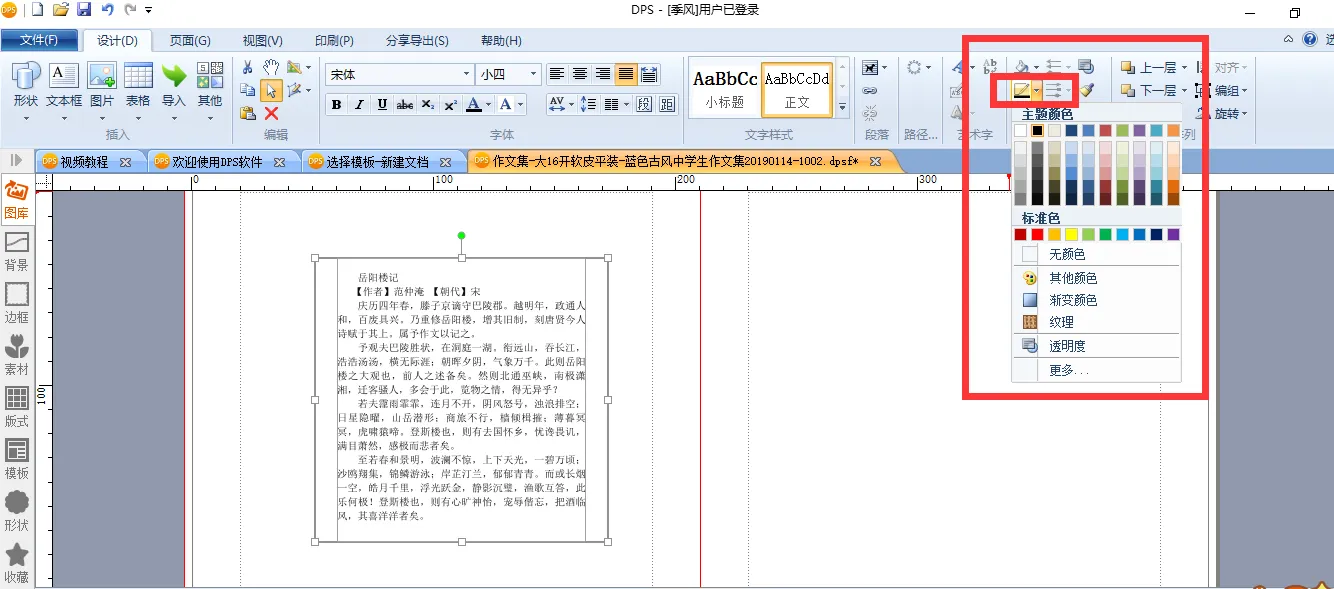Expand the 上一层 dropdown arrow
Viewport: 1334px width, 589px height.
point(1185,68)
